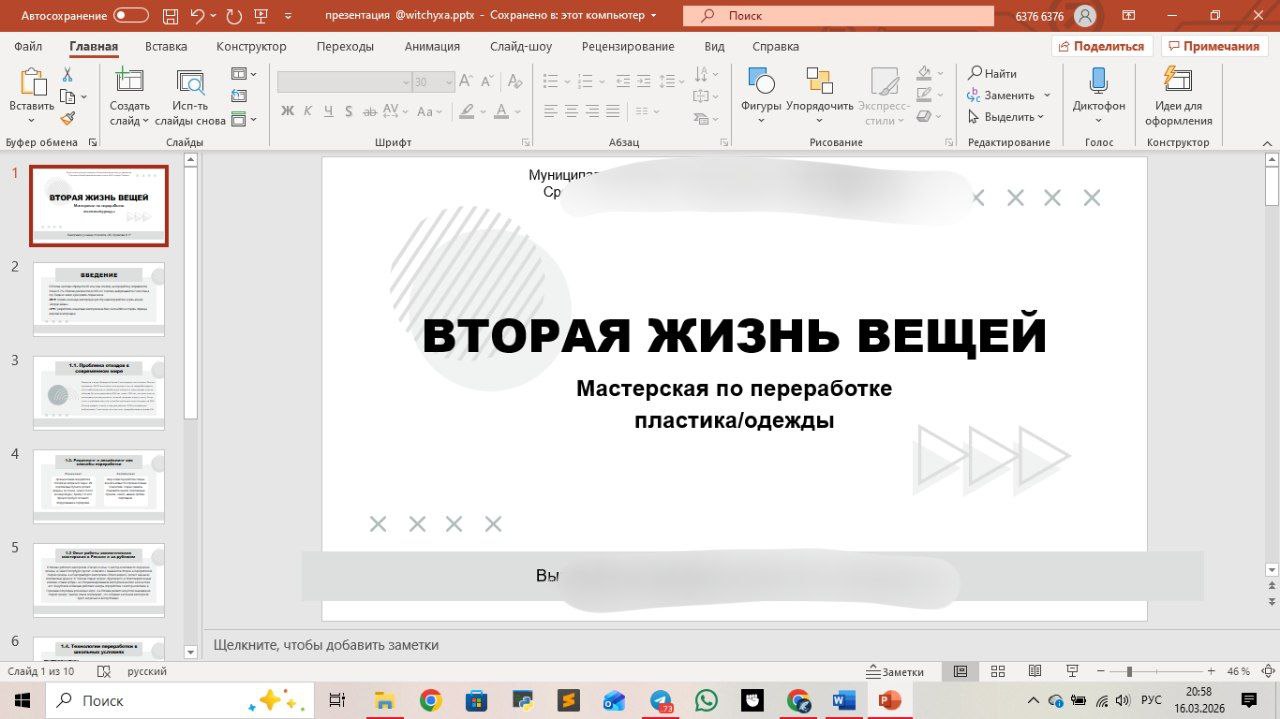Toggle the AutoSave switch
Screen dimensions: 1280x719
pos(131,15)
